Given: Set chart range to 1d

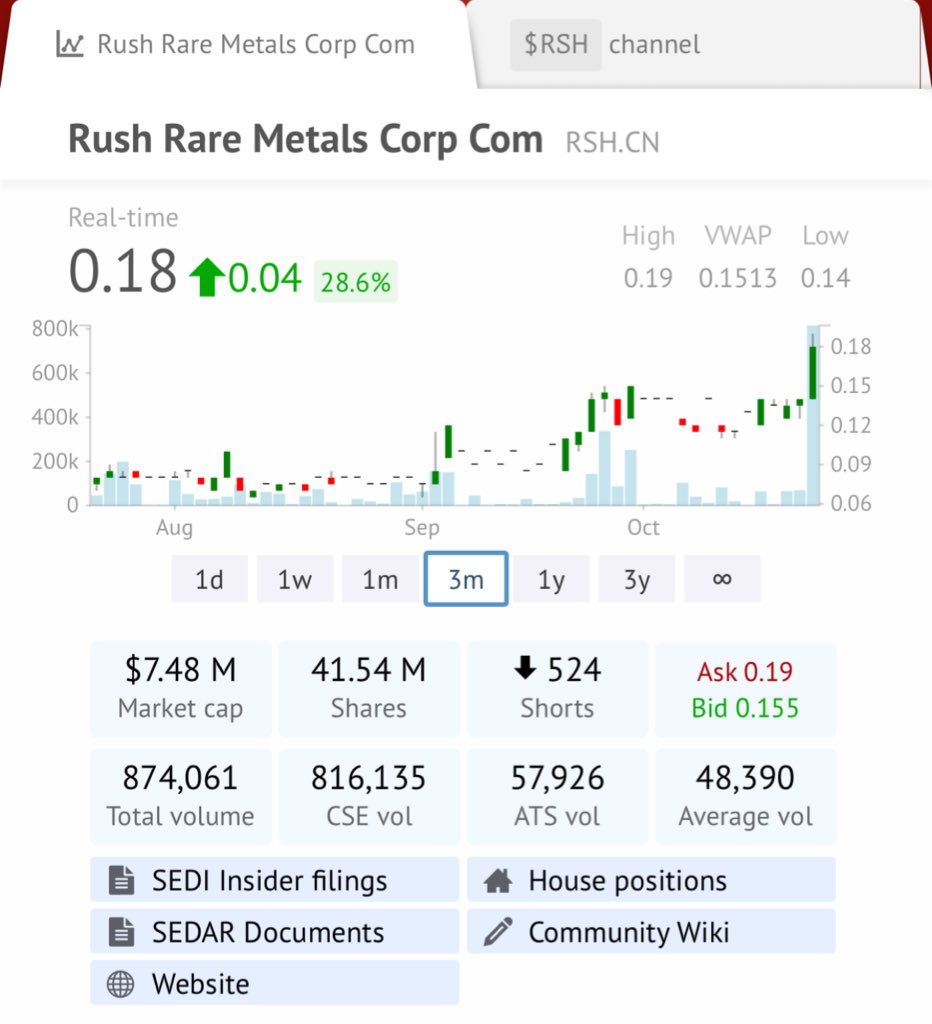Looking at the screenshot, I should coord(210,579).
